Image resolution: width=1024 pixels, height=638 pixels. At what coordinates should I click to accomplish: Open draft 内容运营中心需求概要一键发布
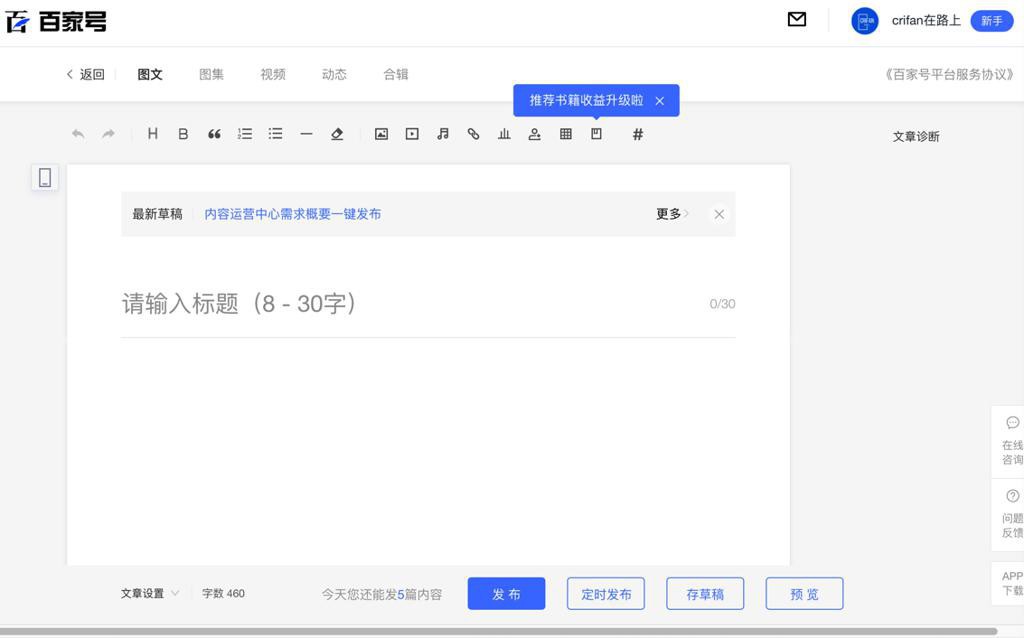click(x=293, y=214)
